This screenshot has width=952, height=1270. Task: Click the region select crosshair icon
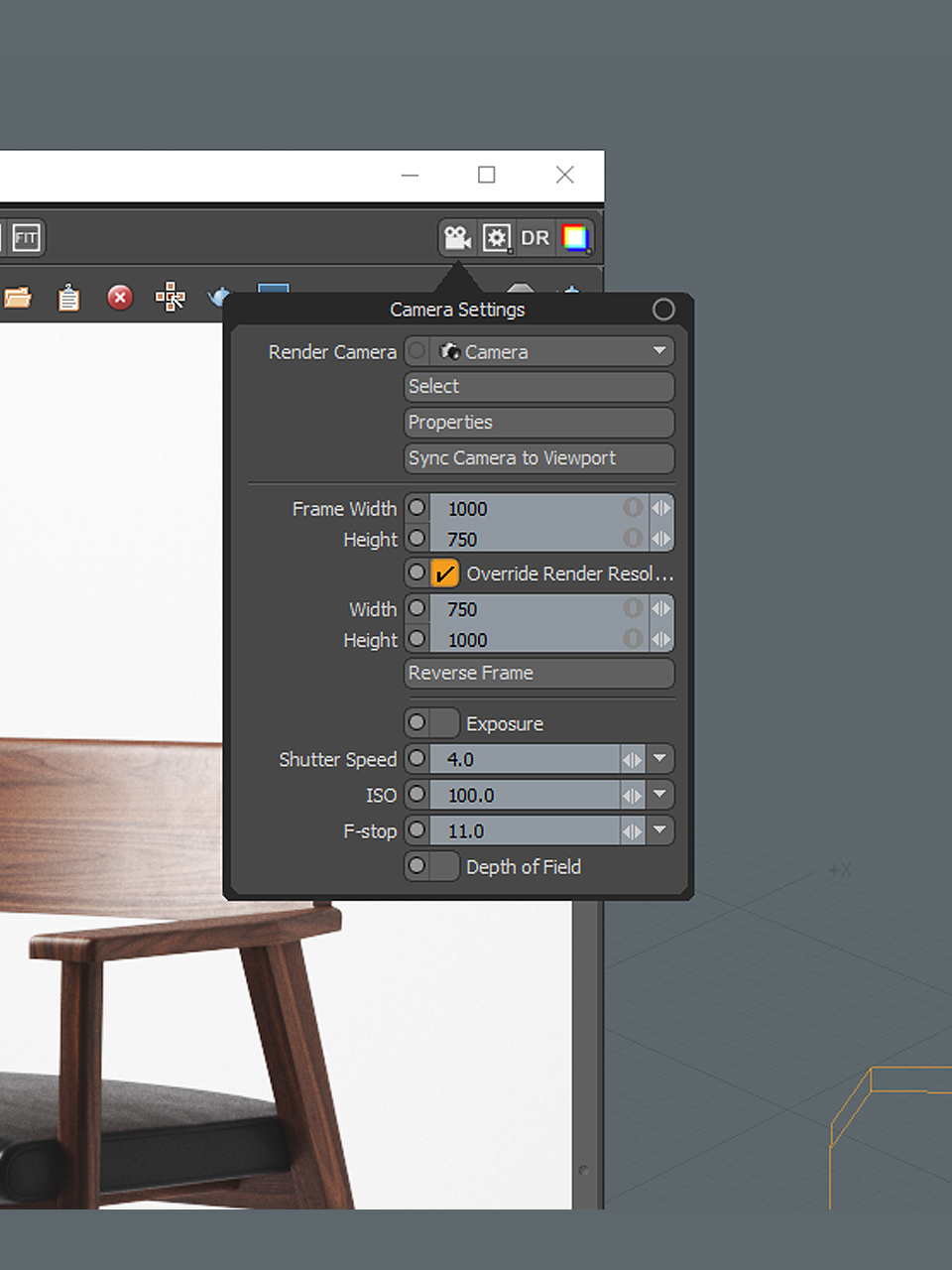click(x=171, y=297)
